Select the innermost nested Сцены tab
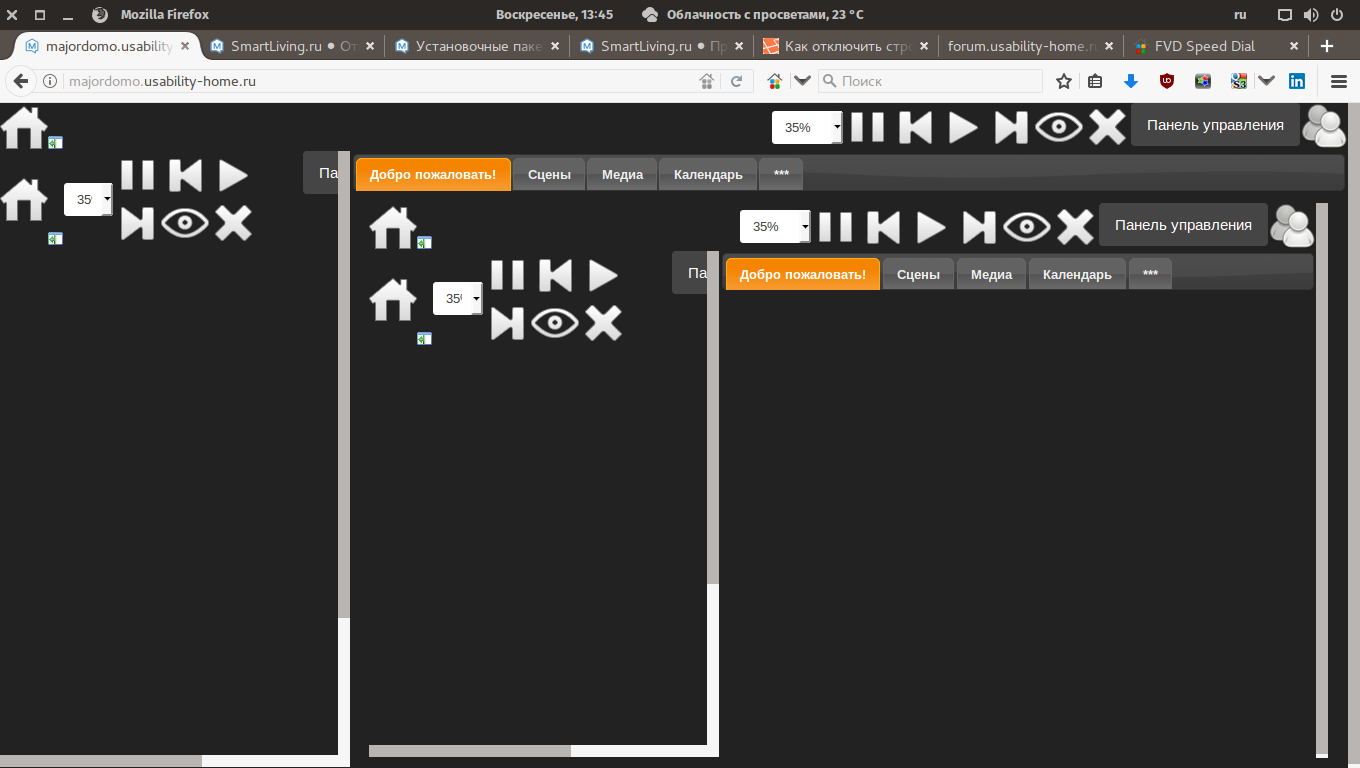1360x768 pixels. (x=918, y=274)
